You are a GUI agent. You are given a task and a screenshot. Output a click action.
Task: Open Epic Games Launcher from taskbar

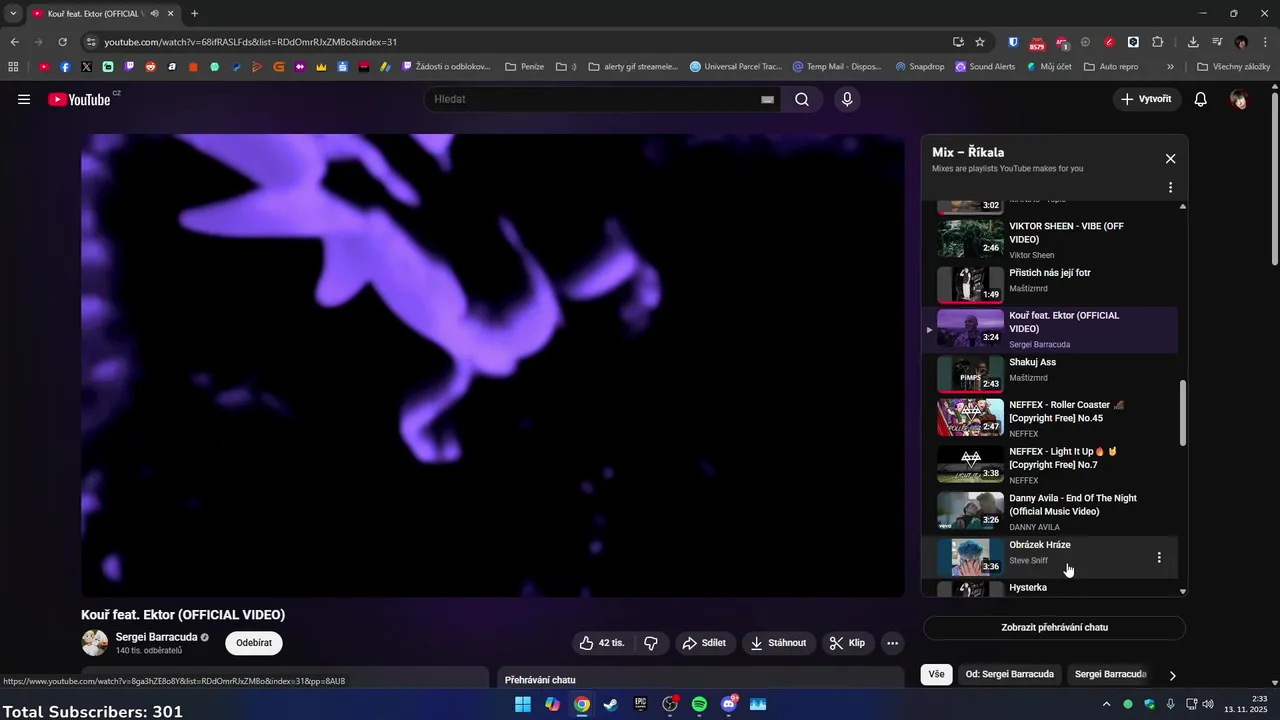point(640,704)
